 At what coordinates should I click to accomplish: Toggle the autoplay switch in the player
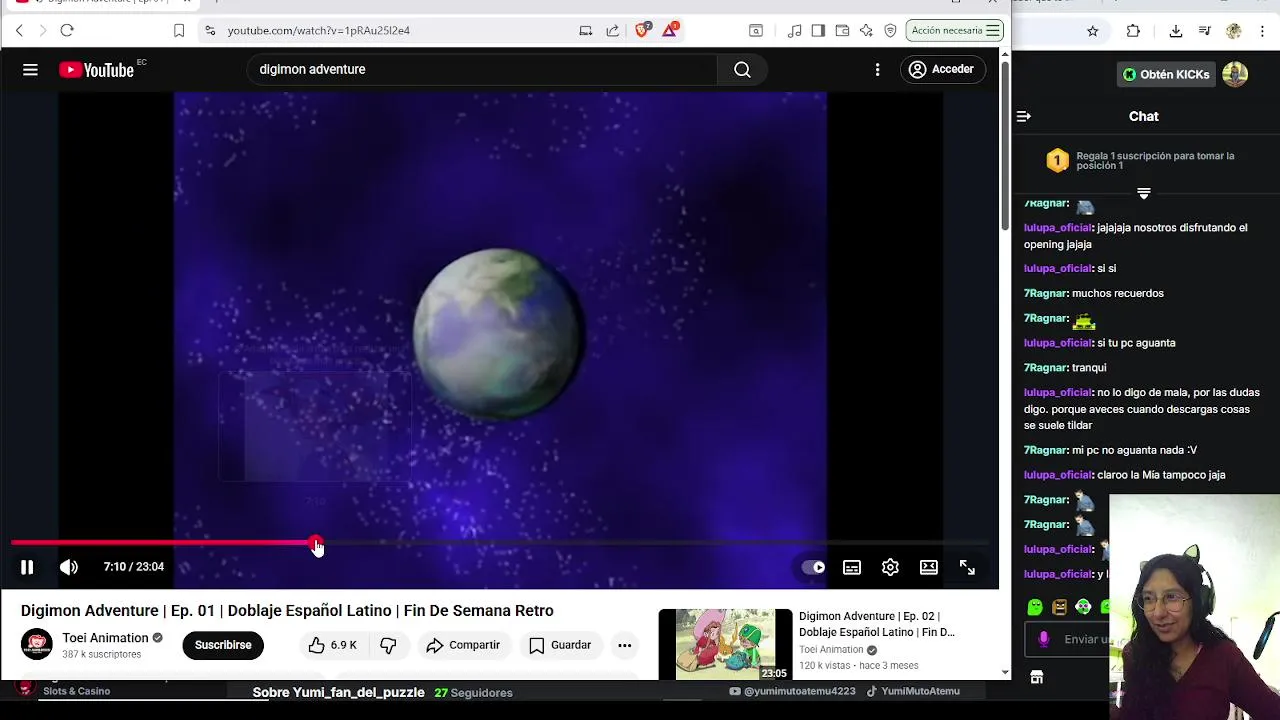tap(813, 567)
